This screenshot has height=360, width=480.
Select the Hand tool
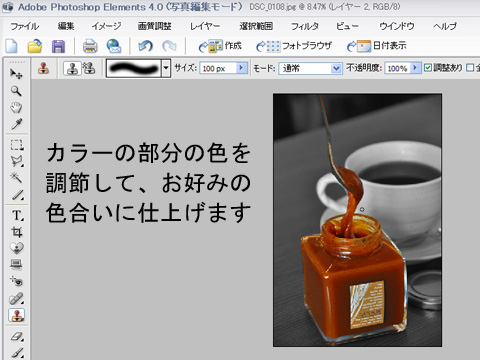coord(16,107)
